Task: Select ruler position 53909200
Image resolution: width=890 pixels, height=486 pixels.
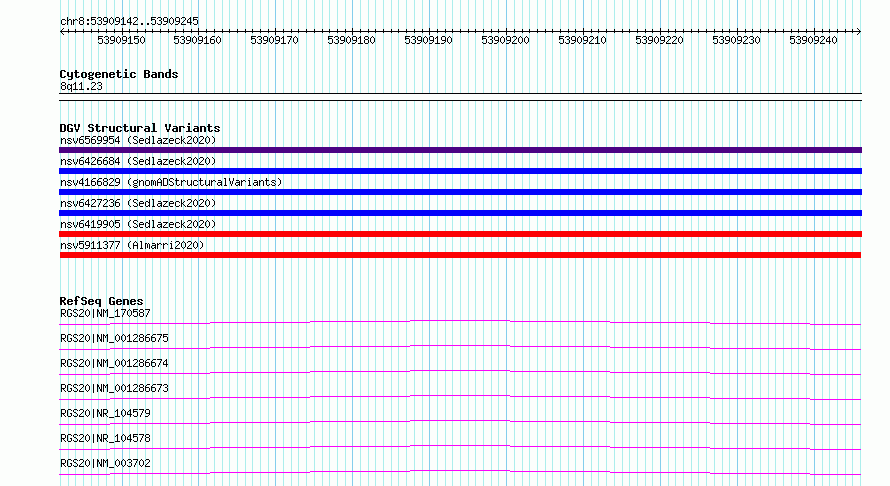Action: coord(505,40)
